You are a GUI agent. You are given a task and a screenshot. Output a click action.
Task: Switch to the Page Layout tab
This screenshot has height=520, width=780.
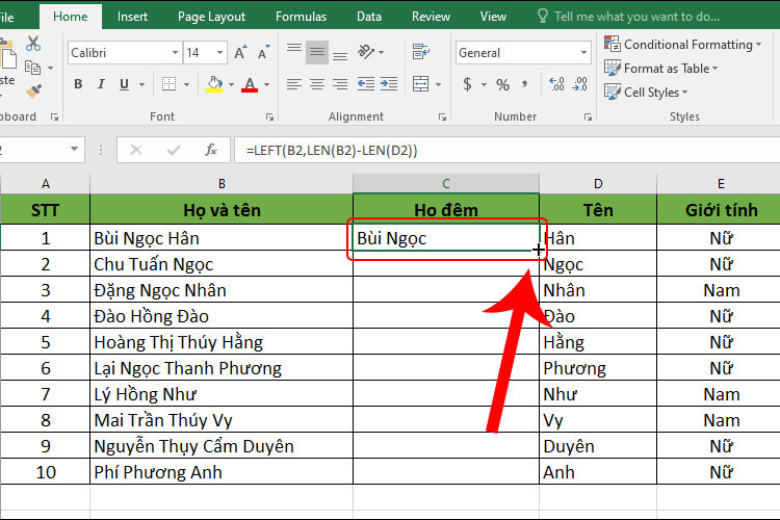point(211,16)
